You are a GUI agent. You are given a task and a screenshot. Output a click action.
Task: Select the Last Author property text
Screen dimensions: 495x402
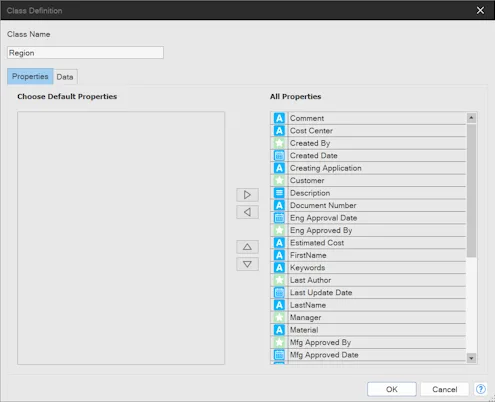click(x=310, y=280)
